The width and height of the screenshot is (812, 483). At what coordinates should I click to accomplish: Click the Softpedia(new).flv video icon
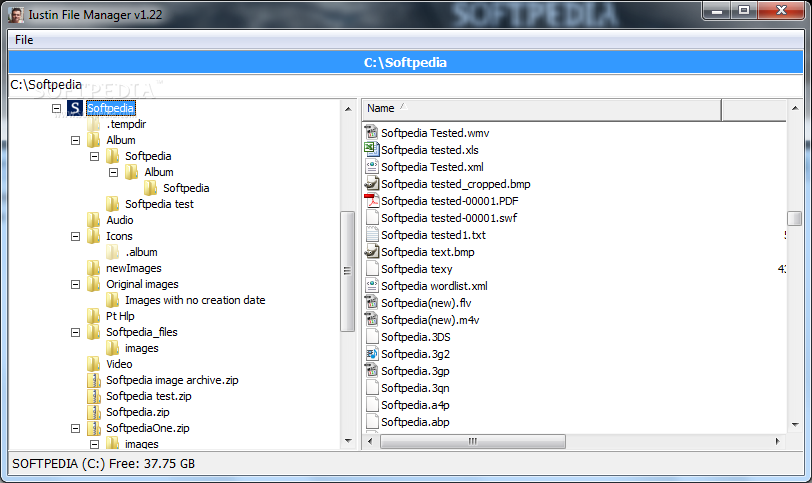[x=371, y=303]
